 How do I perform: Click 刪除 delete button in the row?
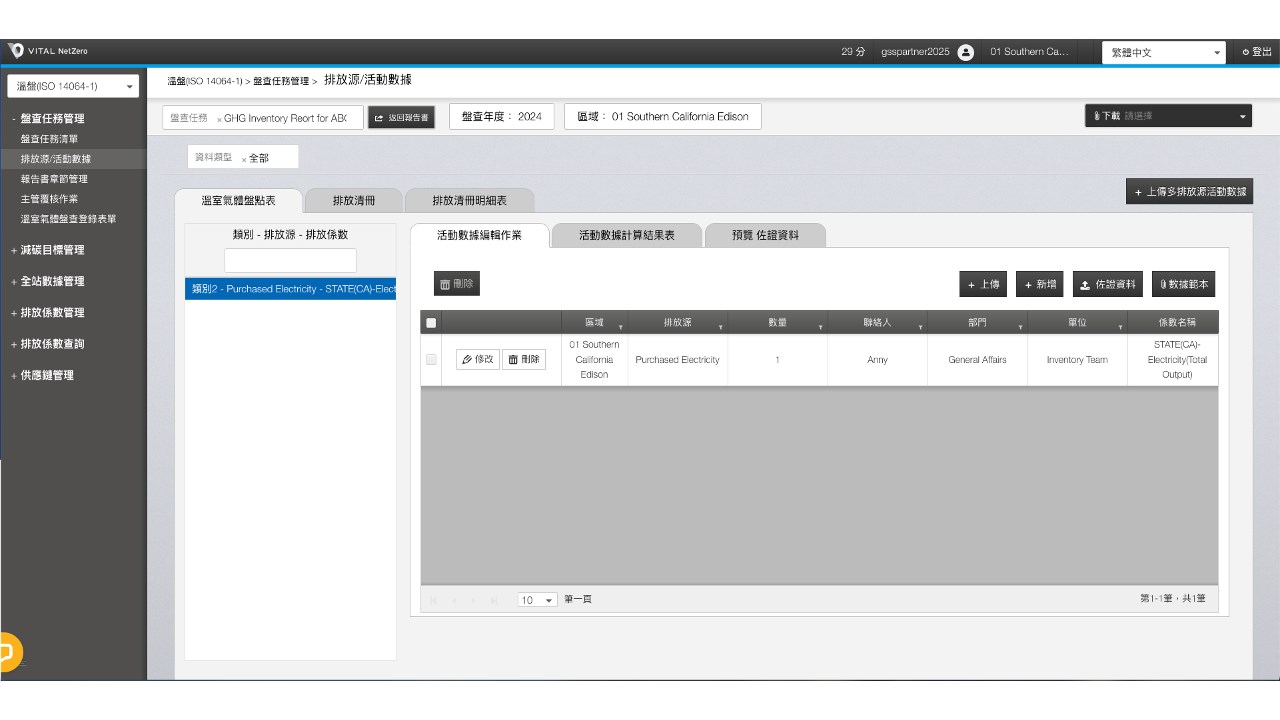(x=524, y=359)
